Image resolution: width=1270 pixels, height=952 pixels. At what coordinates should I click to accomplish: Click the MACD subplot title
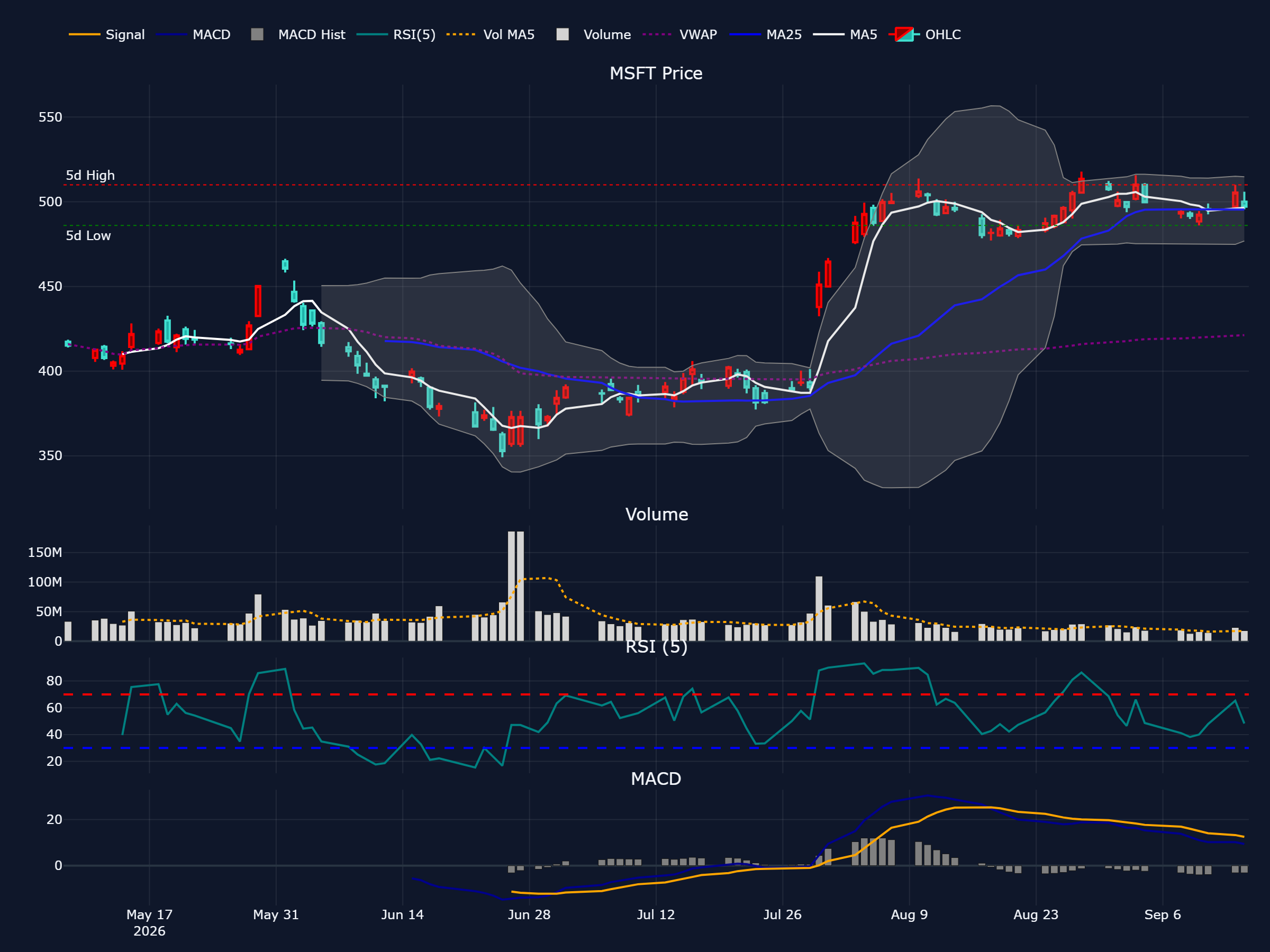coord(656,779)
